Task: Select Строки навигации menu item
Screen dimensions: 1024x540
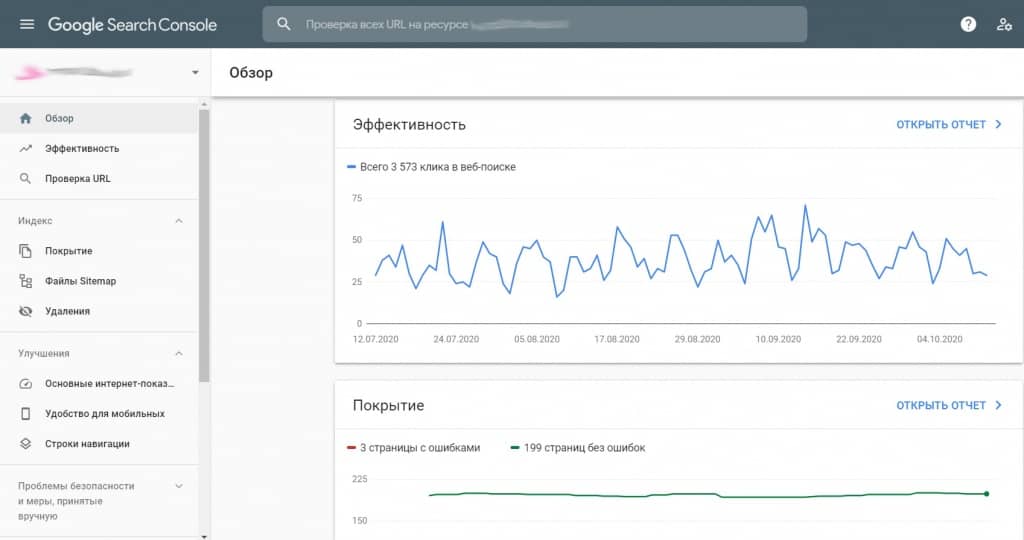Action: point(87,443)
